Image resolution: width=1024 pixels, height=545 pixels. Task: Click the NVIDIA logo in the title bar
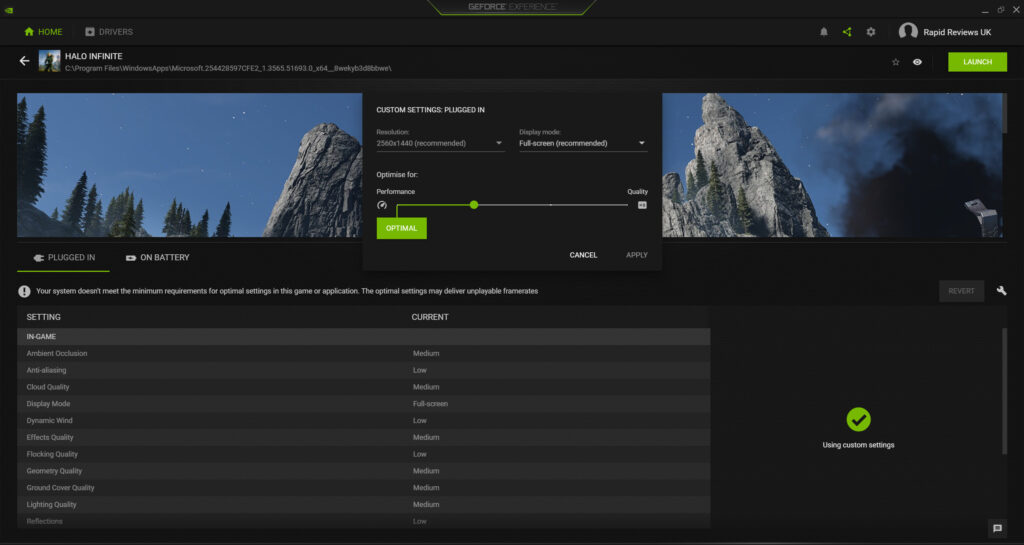click(x=8, y=9)
